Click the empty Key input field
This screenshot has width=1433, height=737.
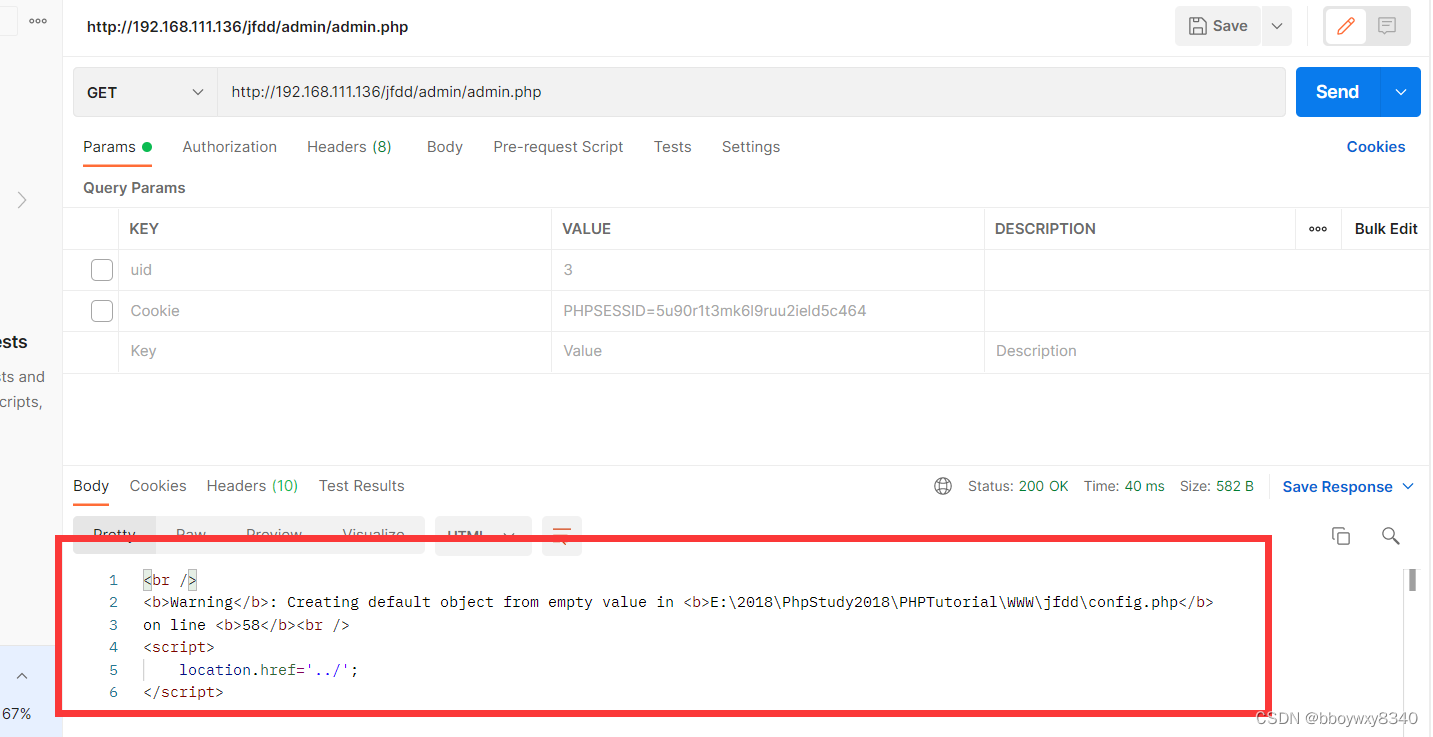(335, 352)
